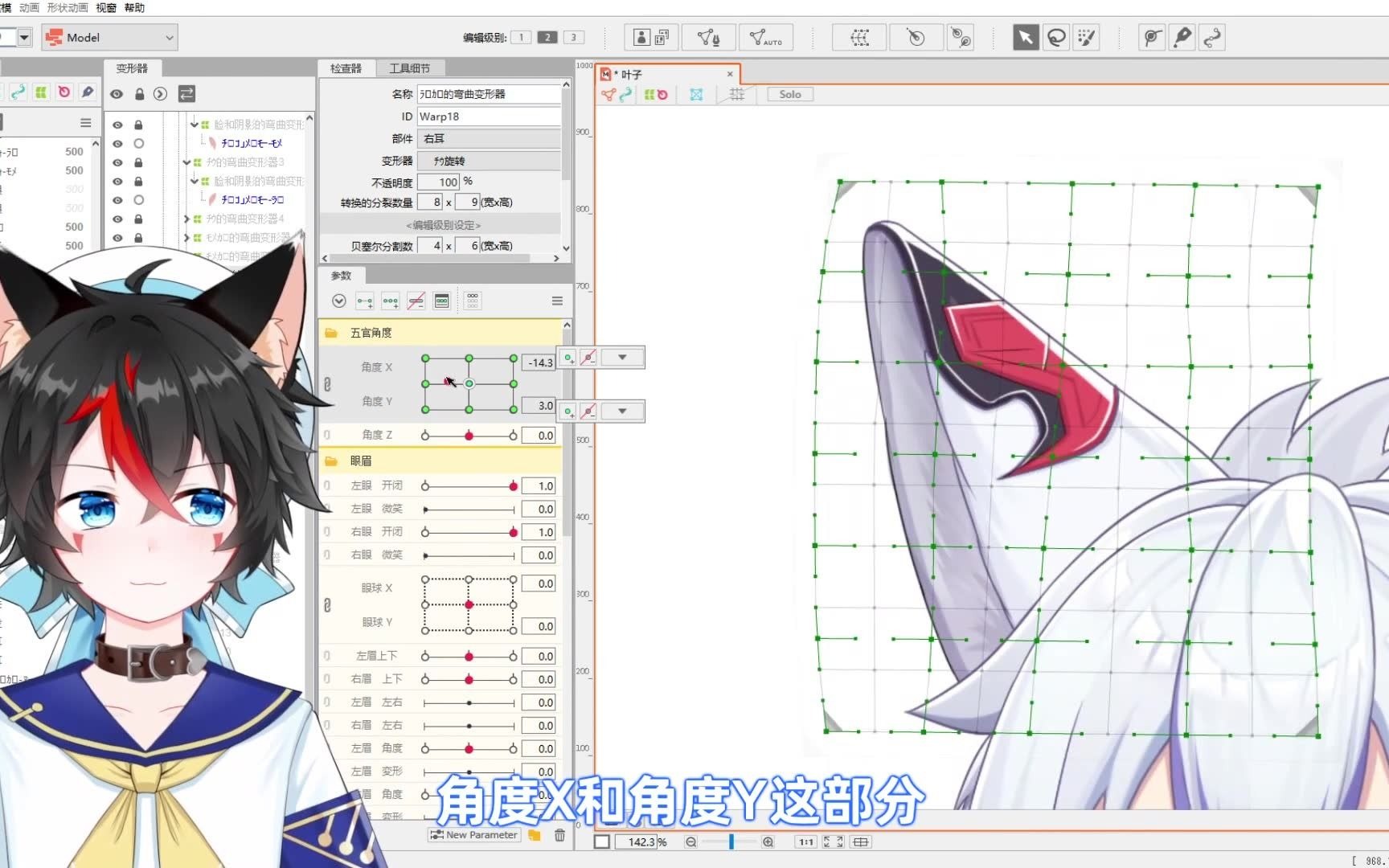The width and height of the screenshot is (1389, 868).
Task: Select the 叶子 document tab
Action: (x=667, y=74)
